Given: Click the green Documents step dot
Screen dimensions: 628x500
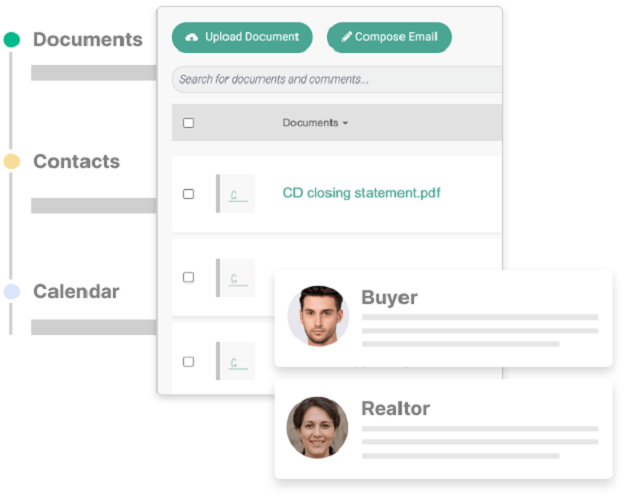Looking at the screenshot, I should tap(12, 40).
